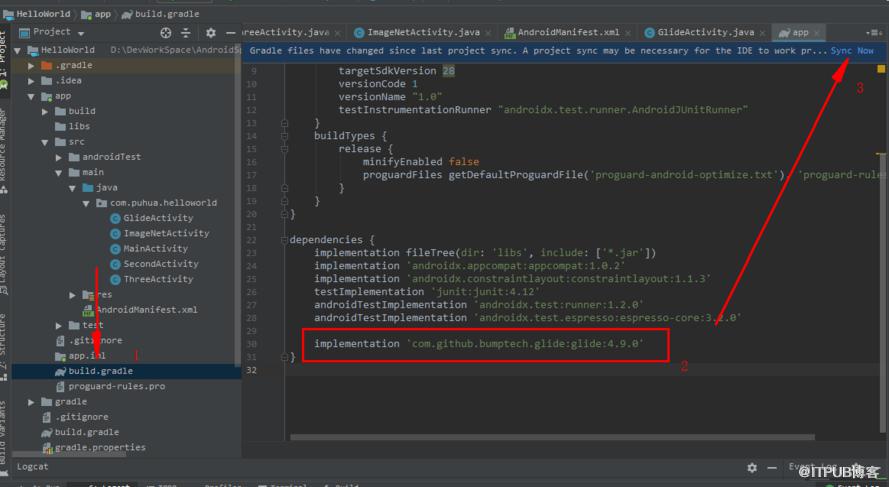Switch to the app gradle tab
Image resolution: width=889 pixels, height=487 pixels.
point(799,32)
